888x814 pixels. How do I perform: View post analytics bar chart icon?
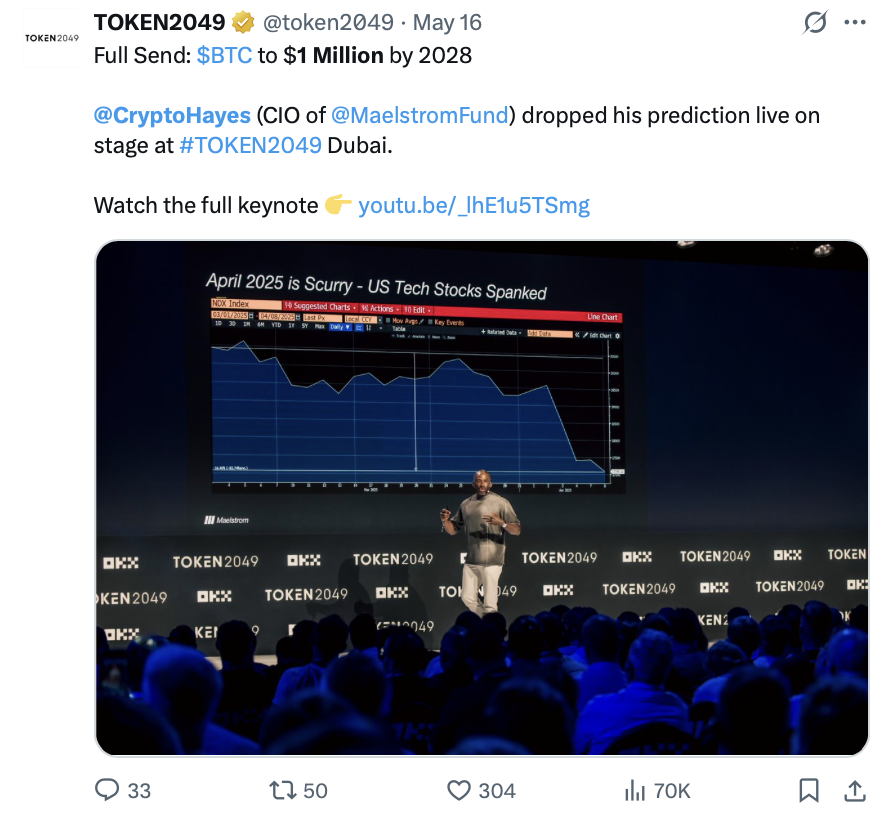point(635,790)
